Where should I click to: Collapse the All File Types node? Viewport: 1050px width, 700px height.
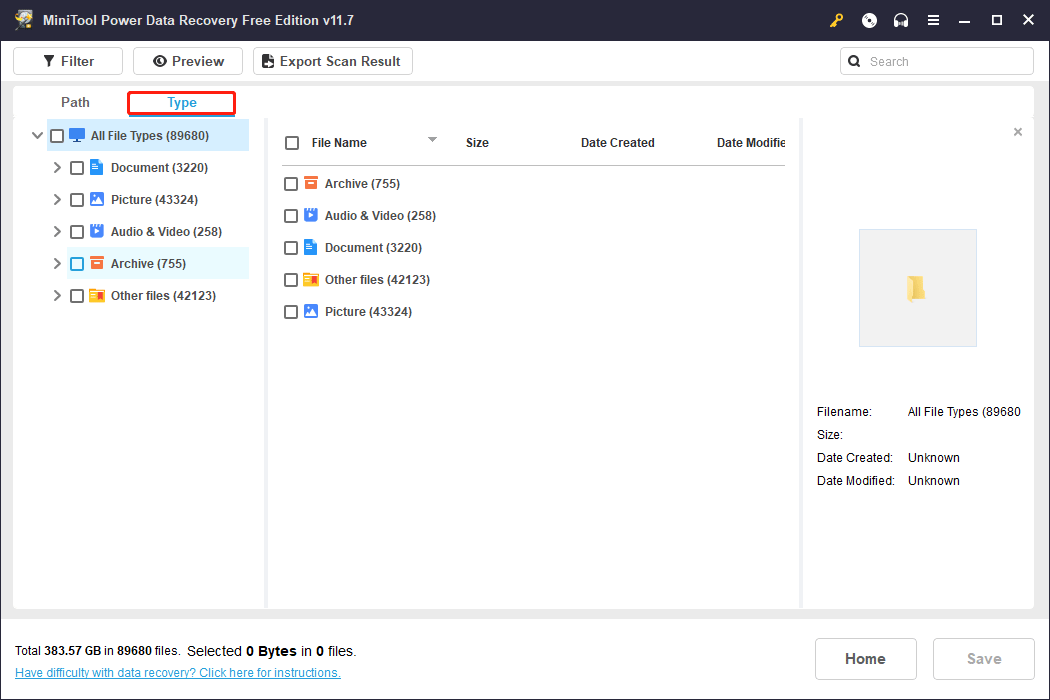(38, 135)
